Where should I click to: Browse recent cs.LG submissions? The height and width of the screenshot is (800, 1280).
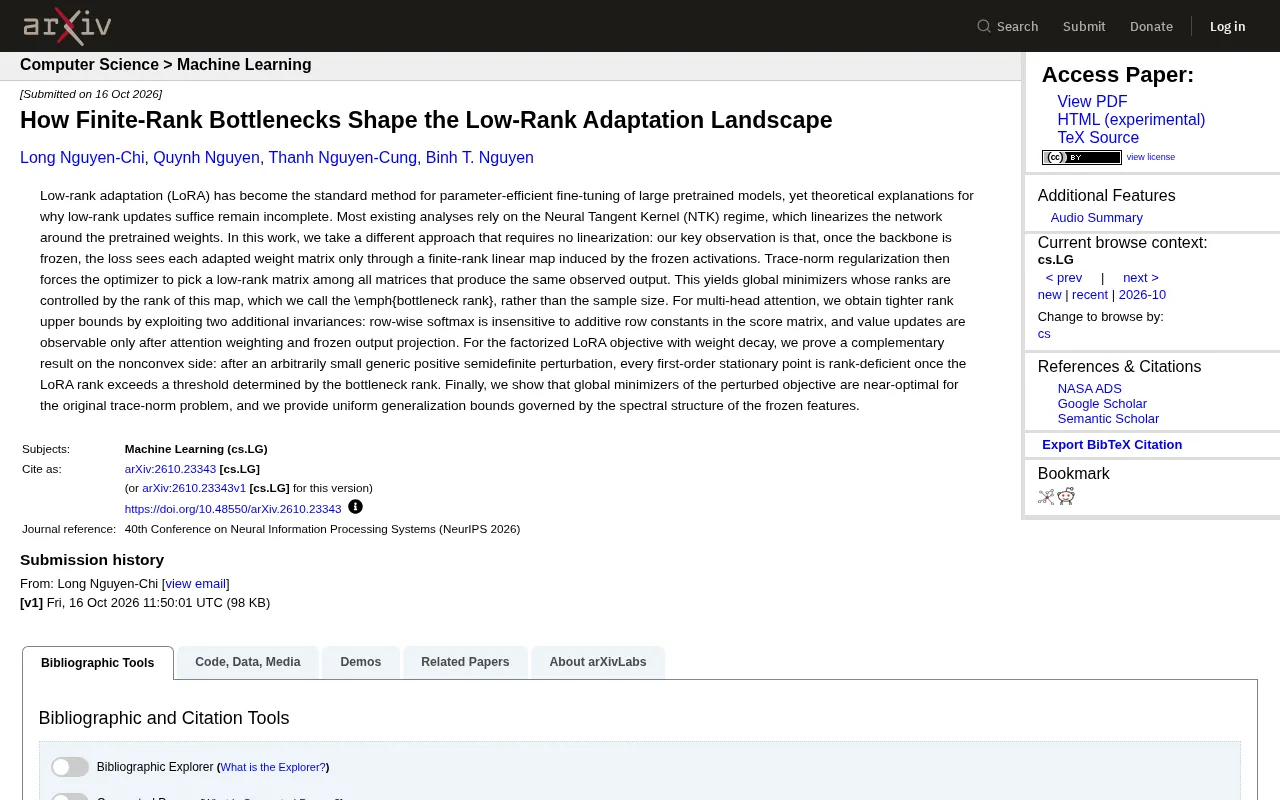pos(1090,295)
